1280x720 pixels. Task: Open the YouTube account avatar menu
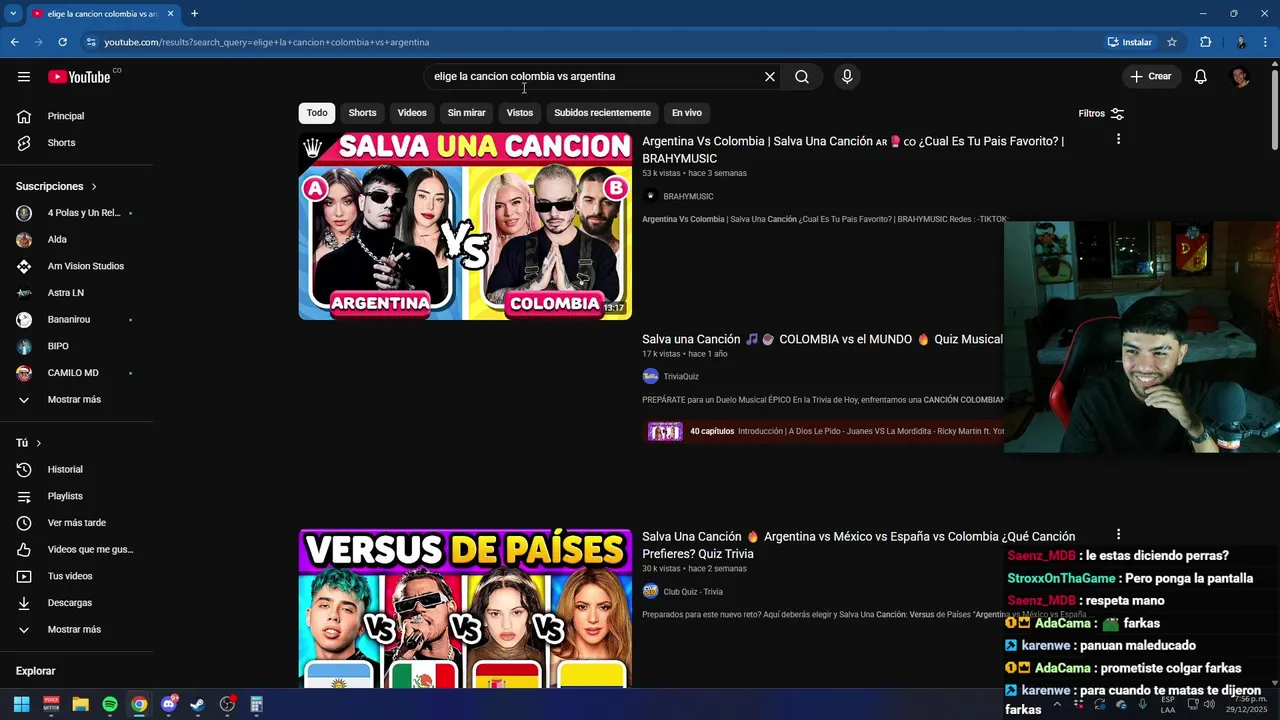(x=1240, y=77)
